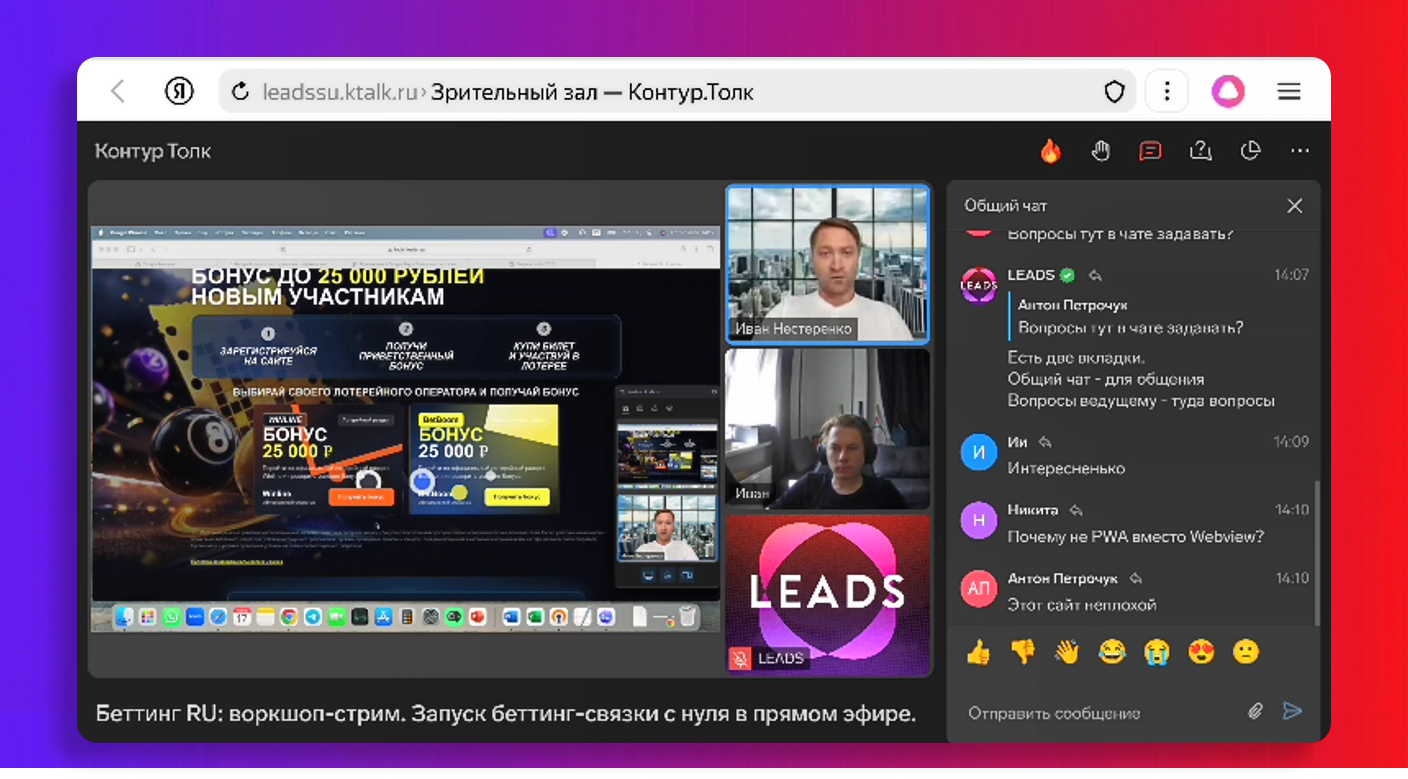
Task: Launch the Alice assistant pink icon
Action: 1228,92
